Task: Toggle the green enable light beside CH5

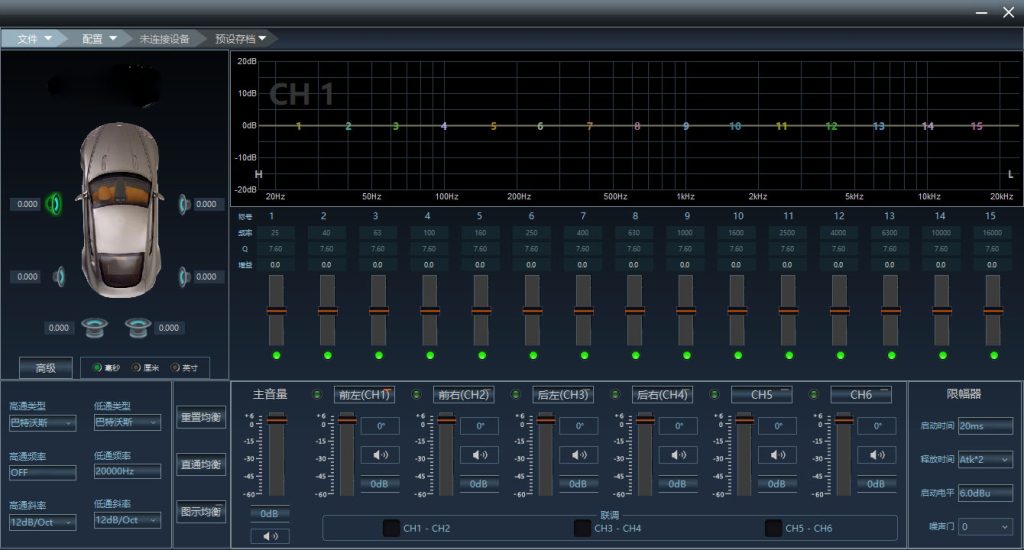Action: [714, 395]
